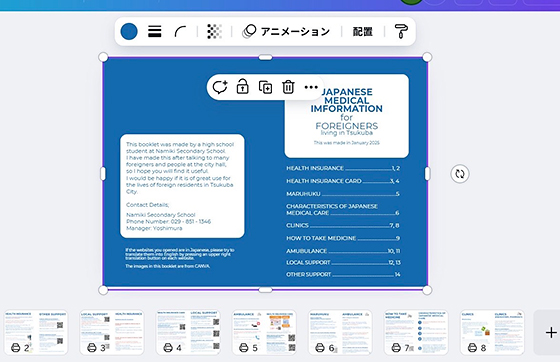Select 'Phone Number: 029 - 851 - 1346' text
The image size is (560, 362).
169,222
